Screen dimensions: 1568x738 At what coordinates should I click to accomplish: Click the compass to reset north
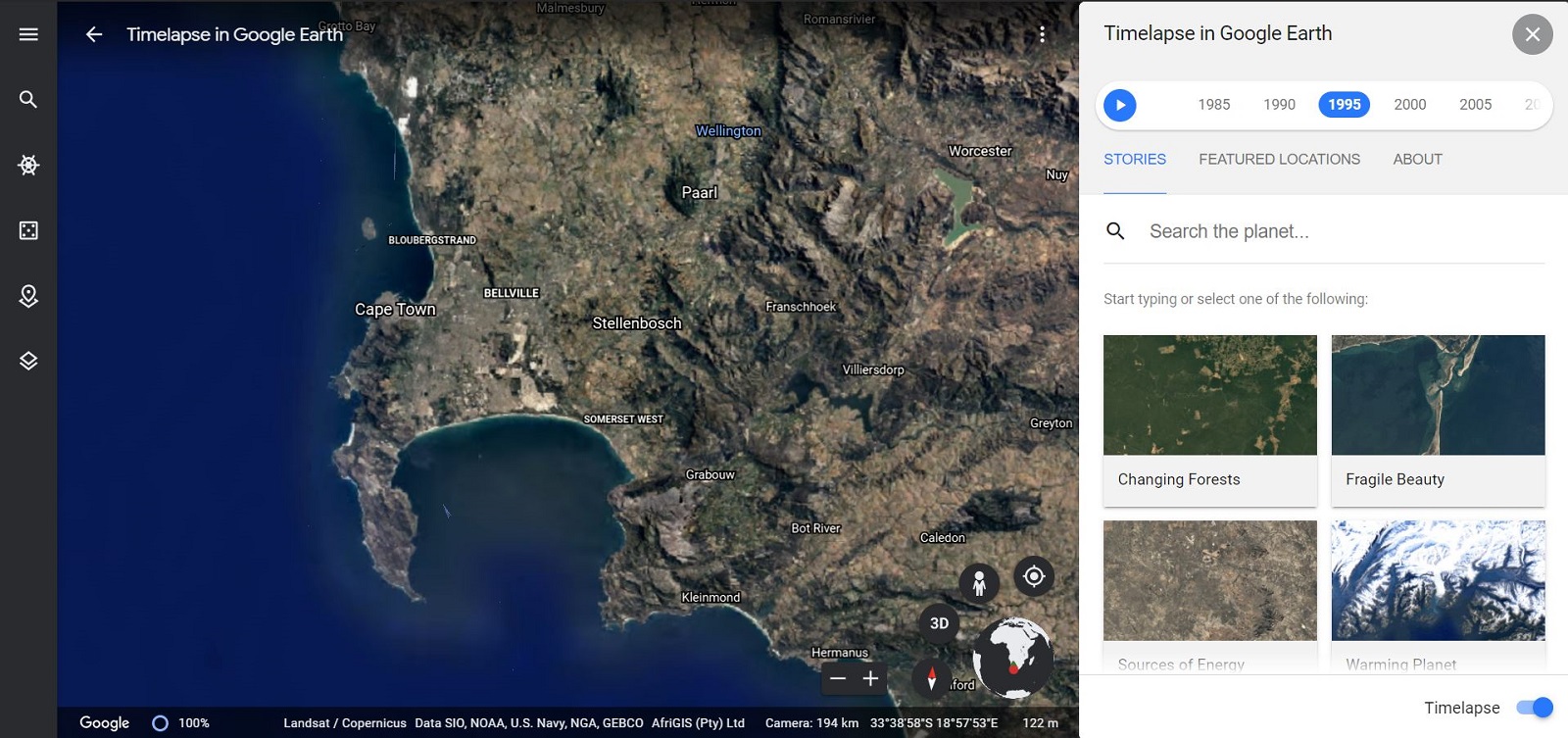pyautogui.click(x=931, y=678)
